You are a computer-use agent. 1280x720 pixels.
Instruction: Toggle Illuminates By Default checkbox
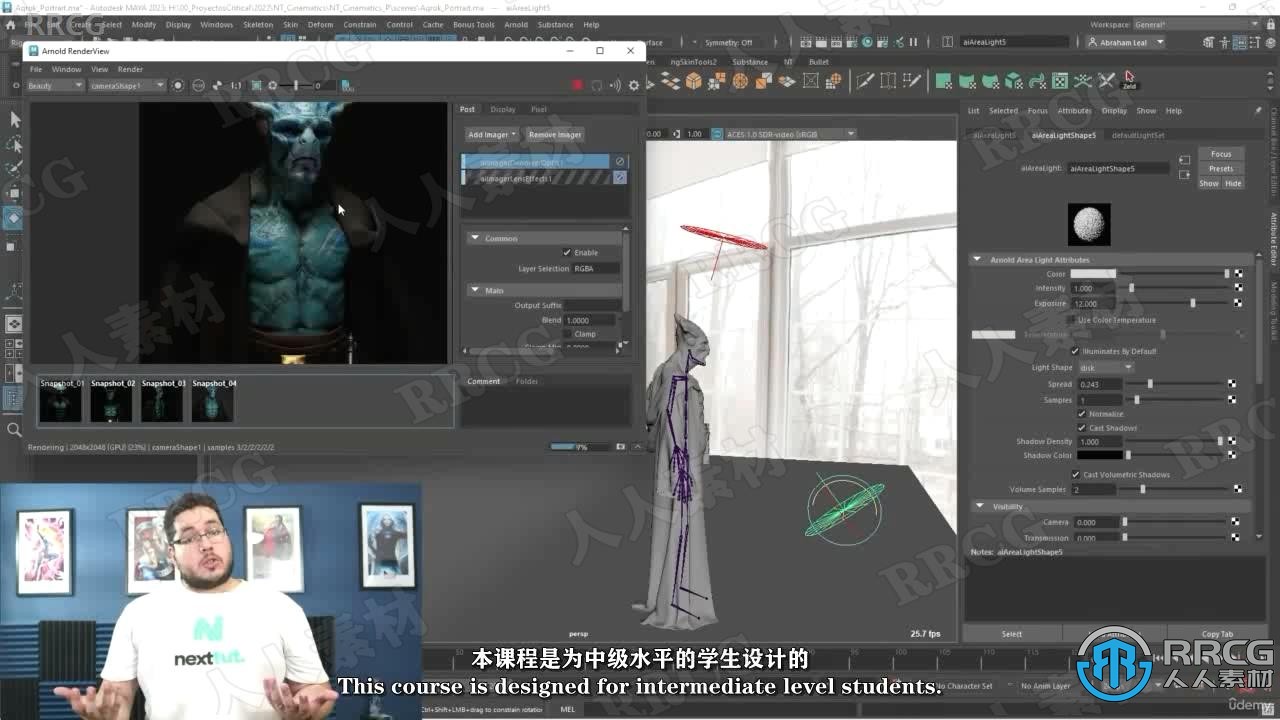pos(1075,351)
